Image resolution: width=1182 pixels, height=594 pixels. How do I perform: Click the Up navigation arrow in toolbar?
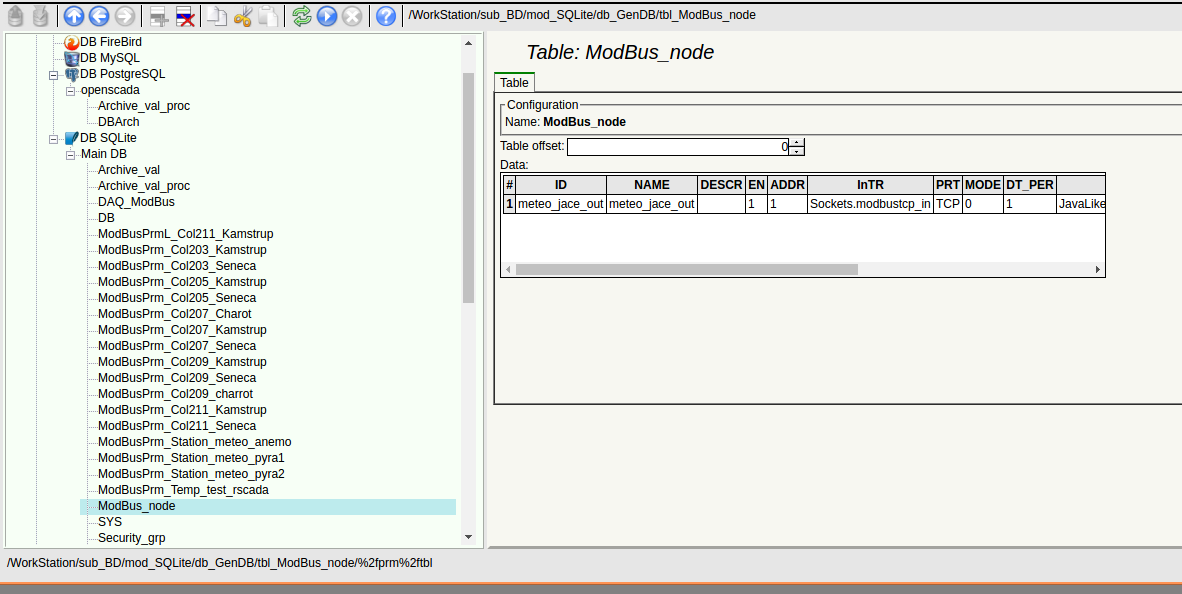(x=74, y=15)
